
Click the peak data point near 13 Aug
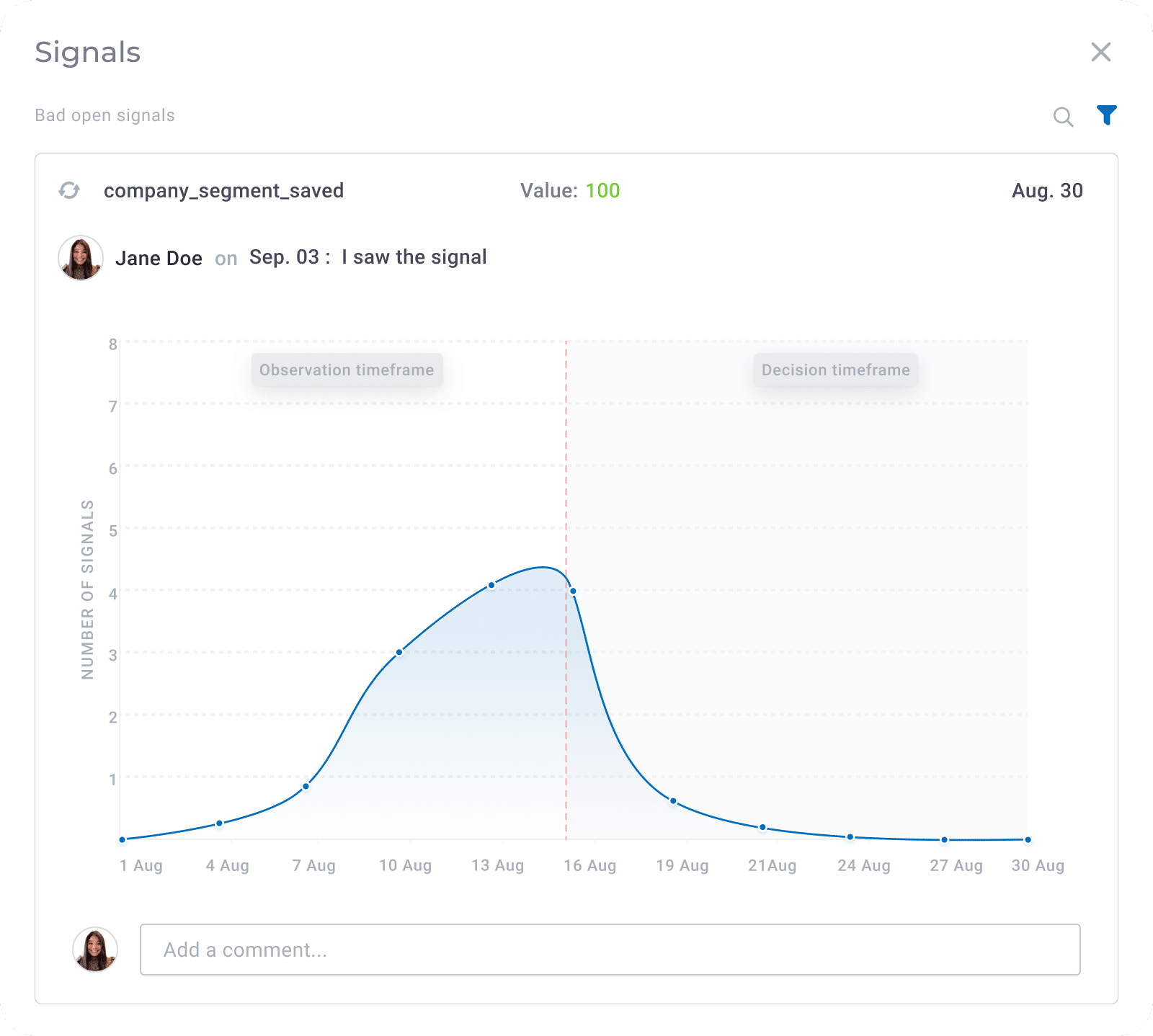(x=491, y=584)
